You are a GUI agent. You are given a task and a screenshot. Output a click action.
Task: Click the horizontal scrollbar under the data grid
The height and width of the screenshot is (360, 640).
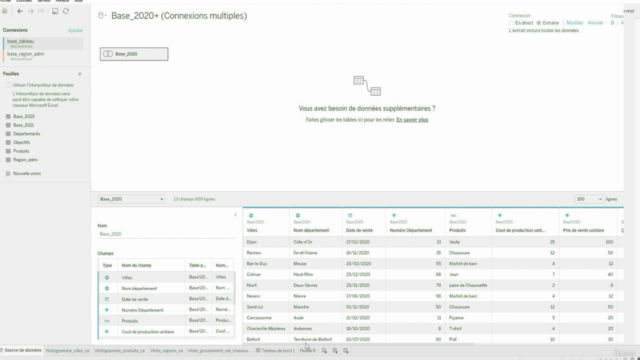(x=359, y=344)
